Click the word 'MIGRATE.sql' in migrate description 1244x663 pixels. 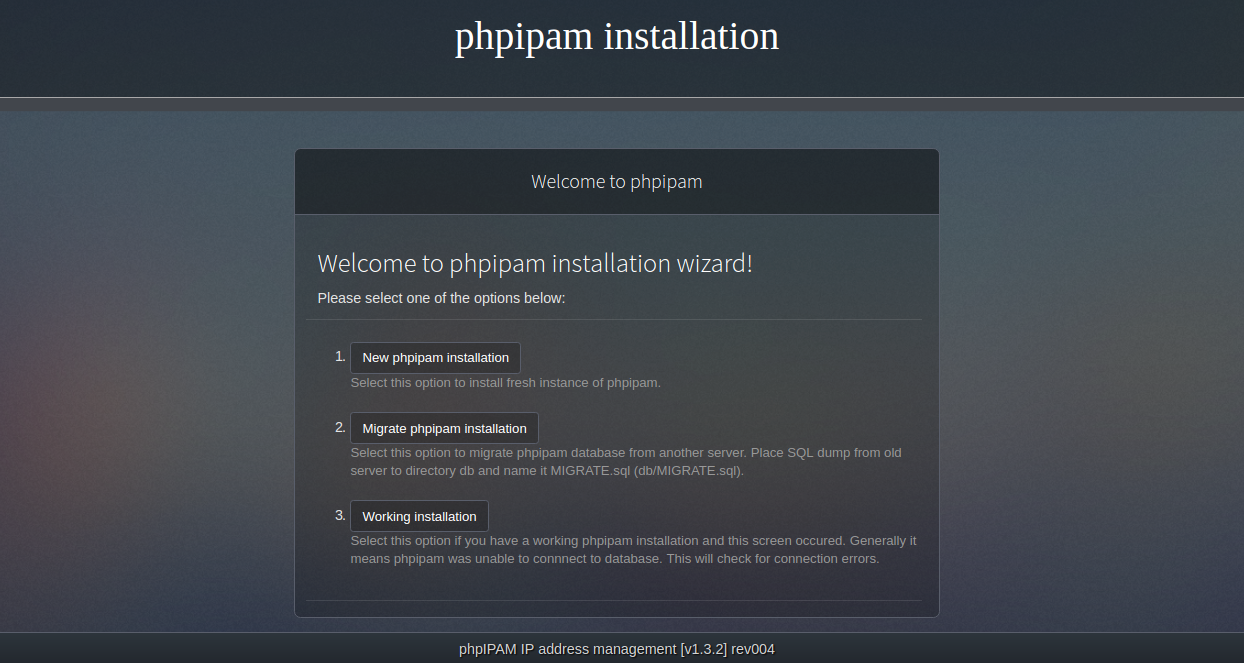pos(590,470)
